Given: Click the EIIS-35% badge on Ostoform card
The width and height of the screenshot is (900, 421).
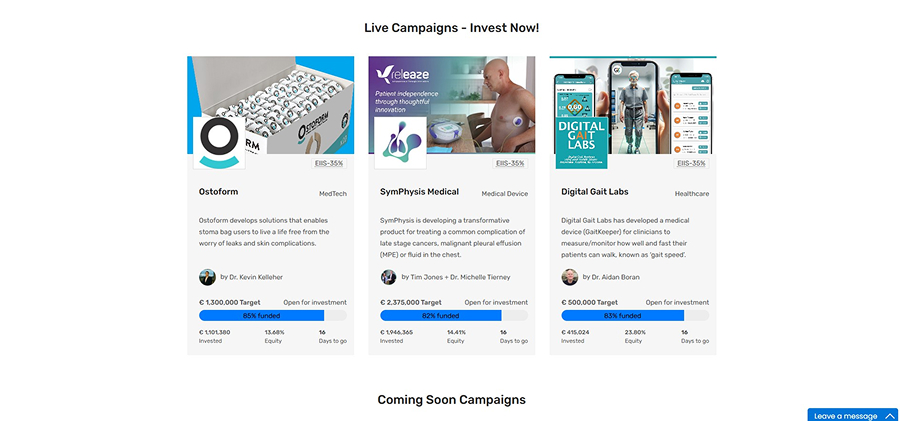Looking at the screenshot, I should [x=329, y=163].
